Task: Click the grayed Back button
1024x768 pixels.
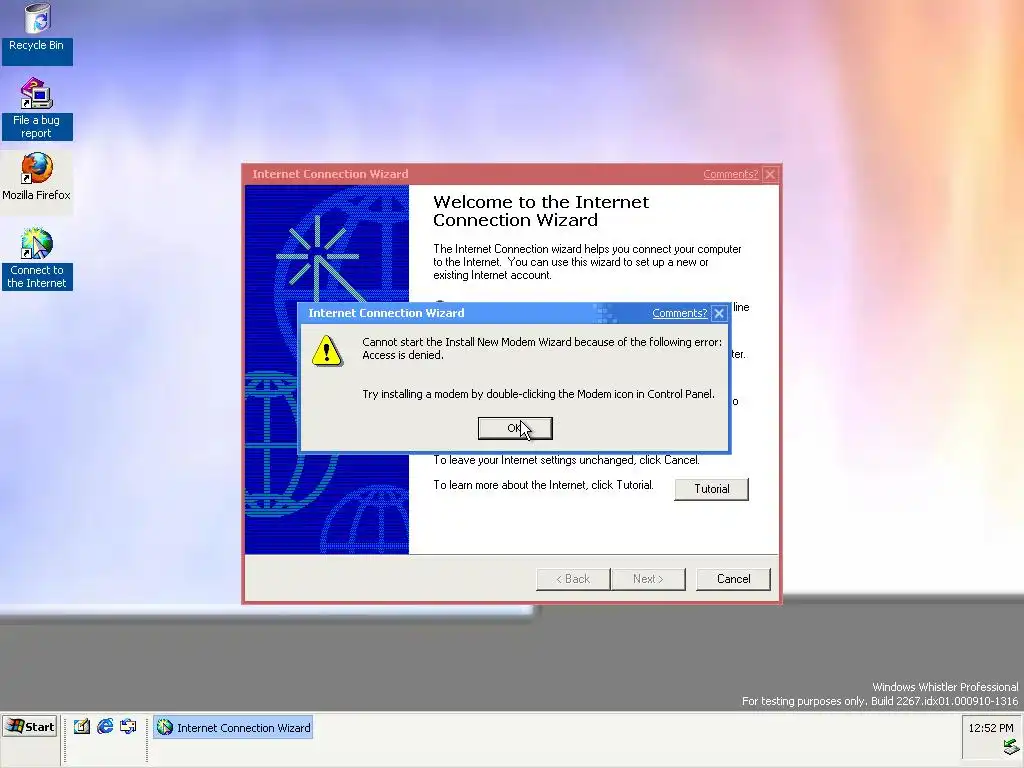Action: [573, 579]
